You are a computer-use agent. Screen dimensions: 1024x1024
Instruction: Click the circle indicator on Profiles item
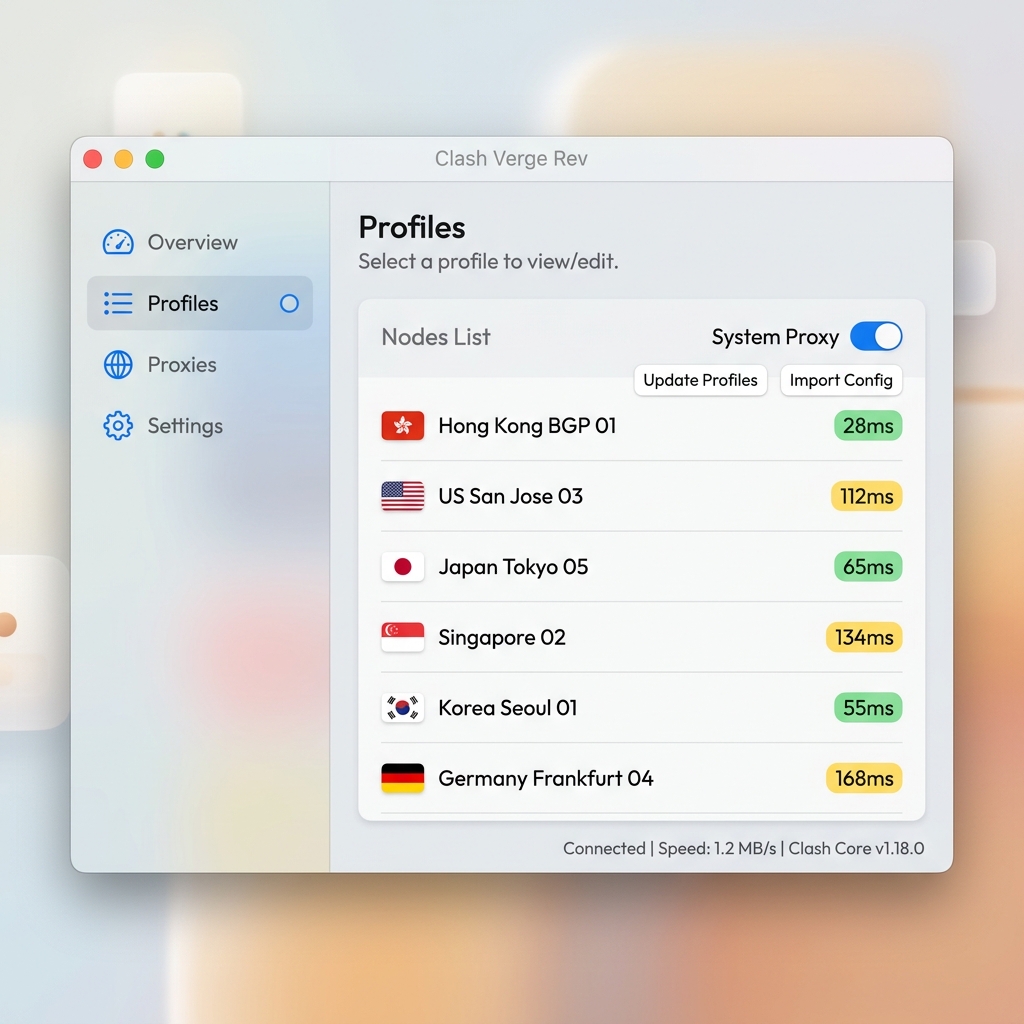click(x=289, y=303)
